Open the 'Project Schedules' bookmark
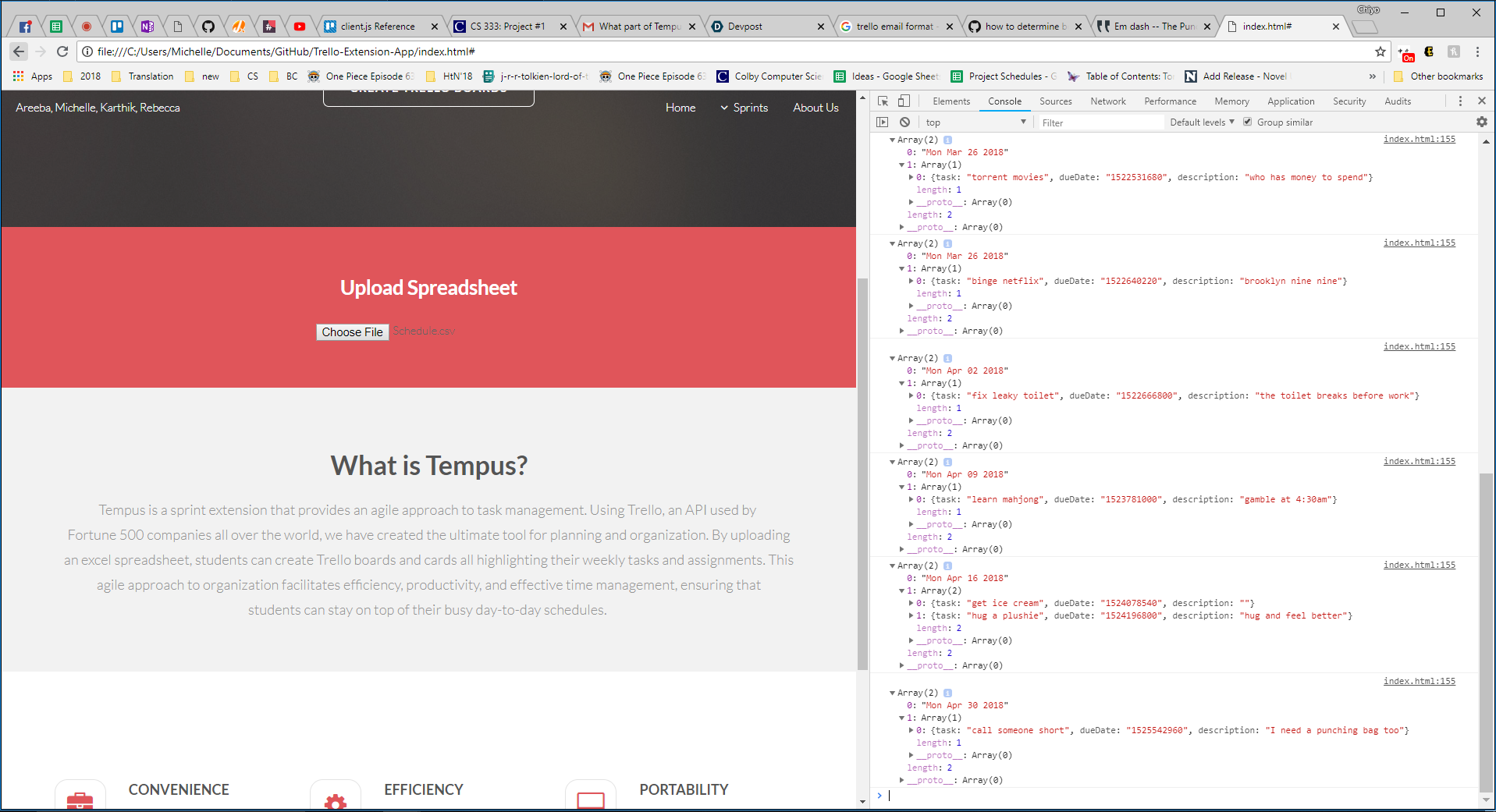The image size is (1496, 812). (1004, 76)
